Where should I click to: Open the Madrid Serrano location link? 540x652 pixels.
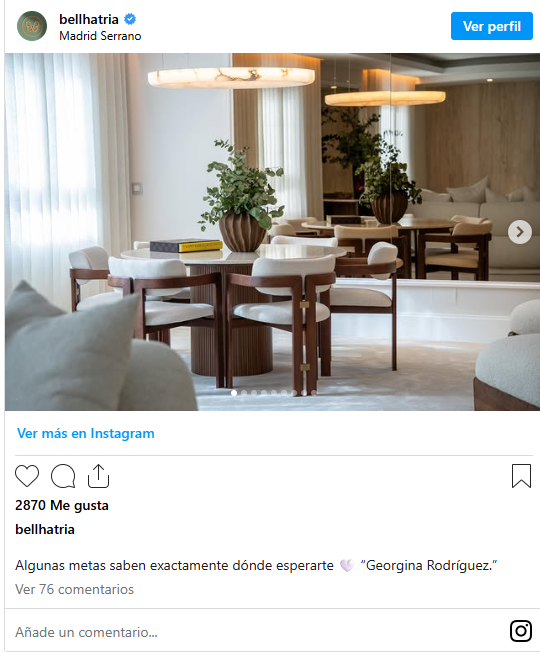(100, 36)
